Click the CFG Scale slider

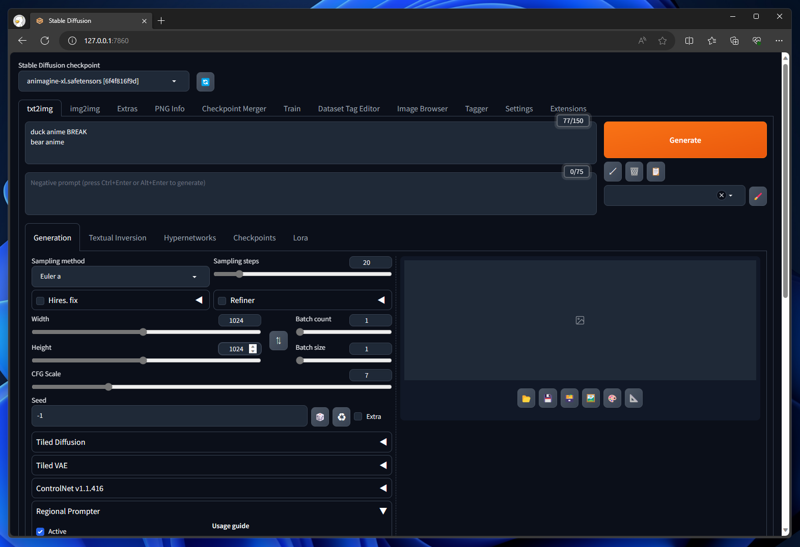click(x=211, y=387)
